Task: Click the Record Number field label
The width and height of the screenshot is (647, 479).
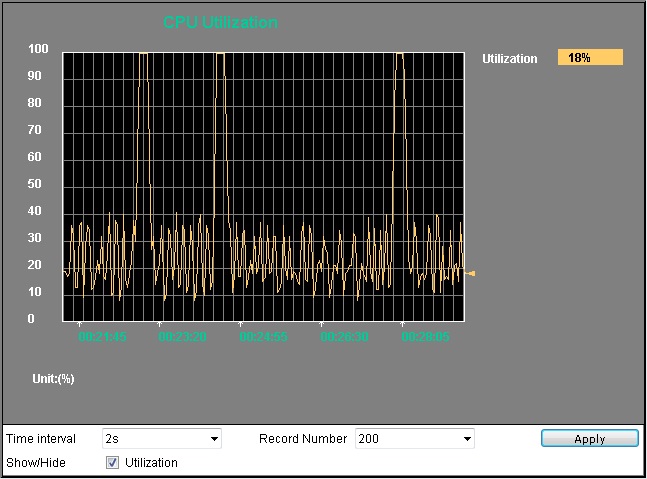Action: 303,439
